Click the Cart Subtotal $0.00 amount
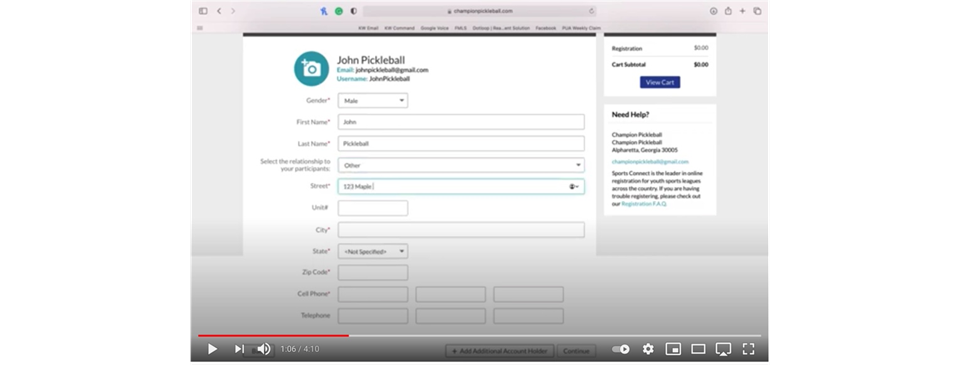The image size is (960, 365). (701, 64)
